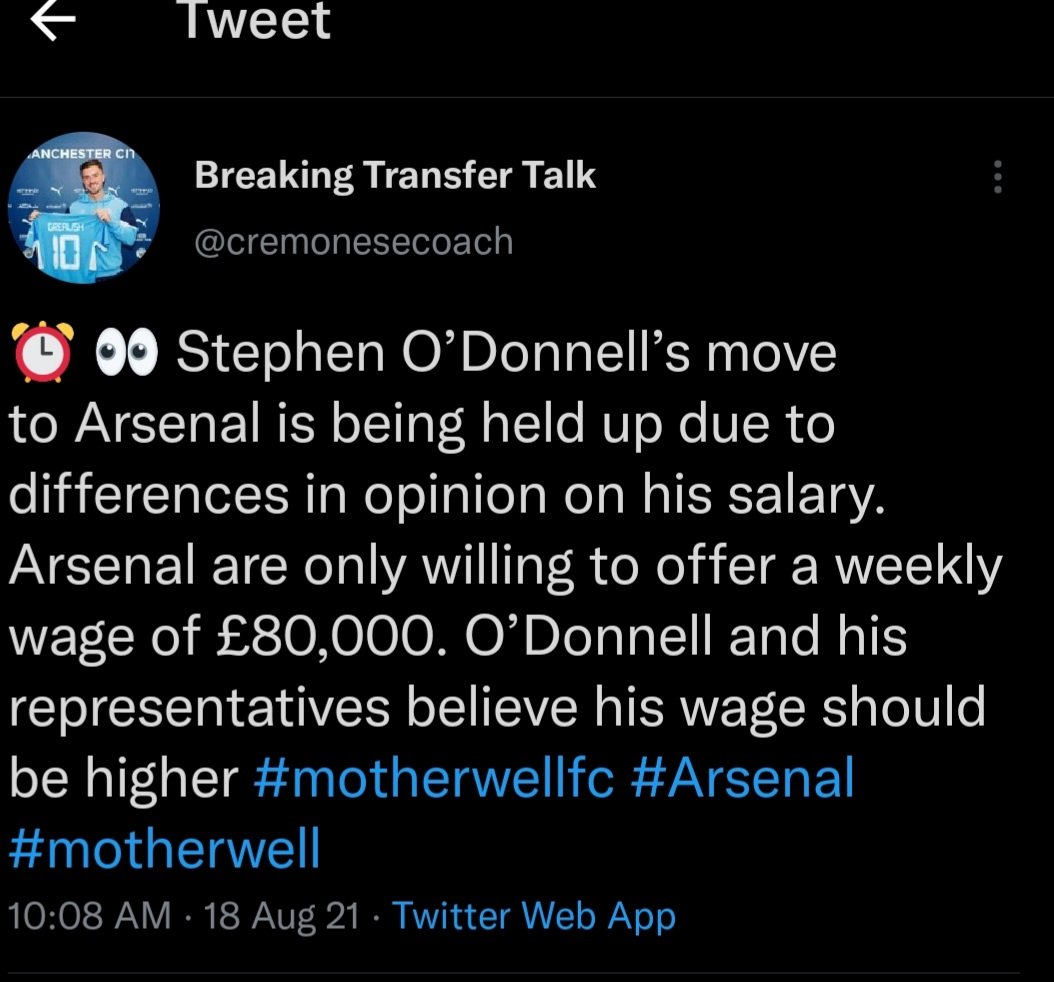Viewport: 1054px width, 982px height.
Task: Click the alarm clock emoji
Action: click(x=42, y=354)
